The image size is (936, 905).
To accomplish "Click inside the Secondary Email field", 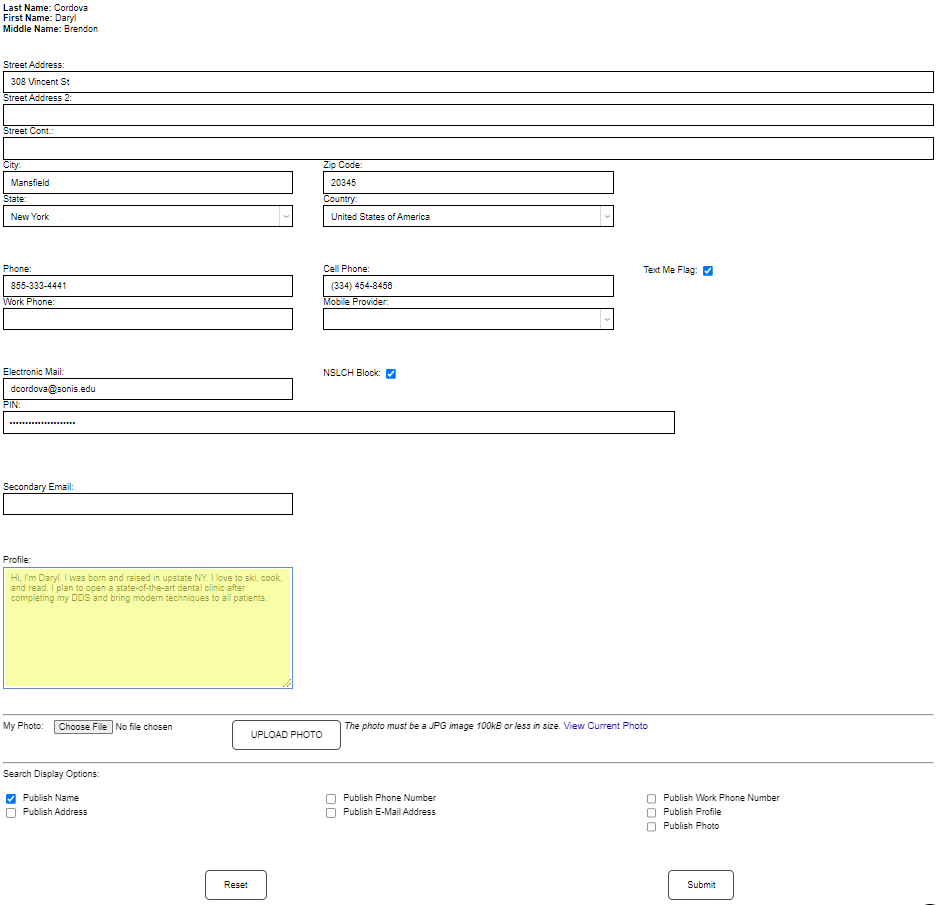I will click(x=148, y=504).
